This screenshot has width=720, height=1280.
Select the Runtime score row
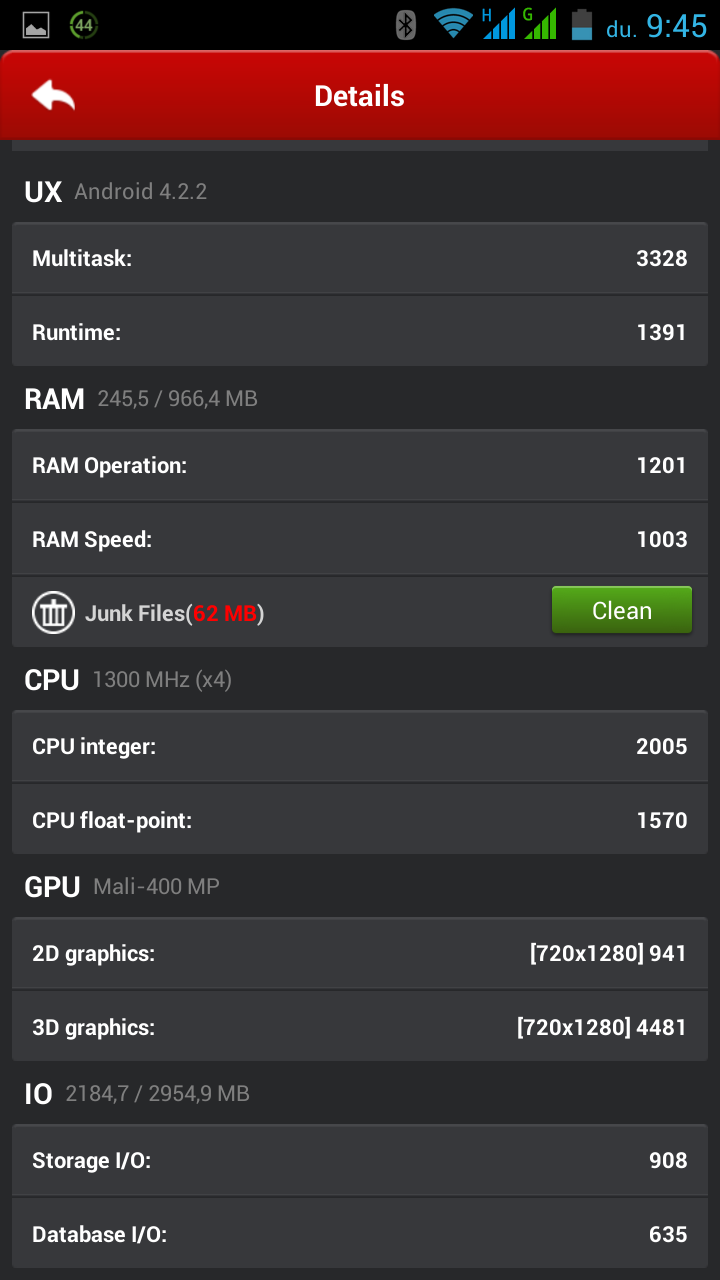pos(360,333)
